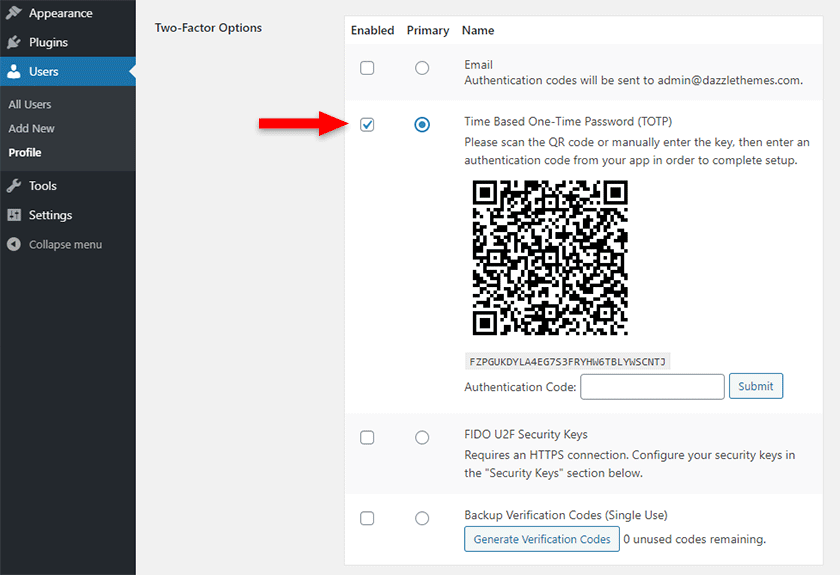Image resolution: width=840 pixels, height=575 pixels.
Task: Select TOTP primary radio button
Action: click(422, 125)
